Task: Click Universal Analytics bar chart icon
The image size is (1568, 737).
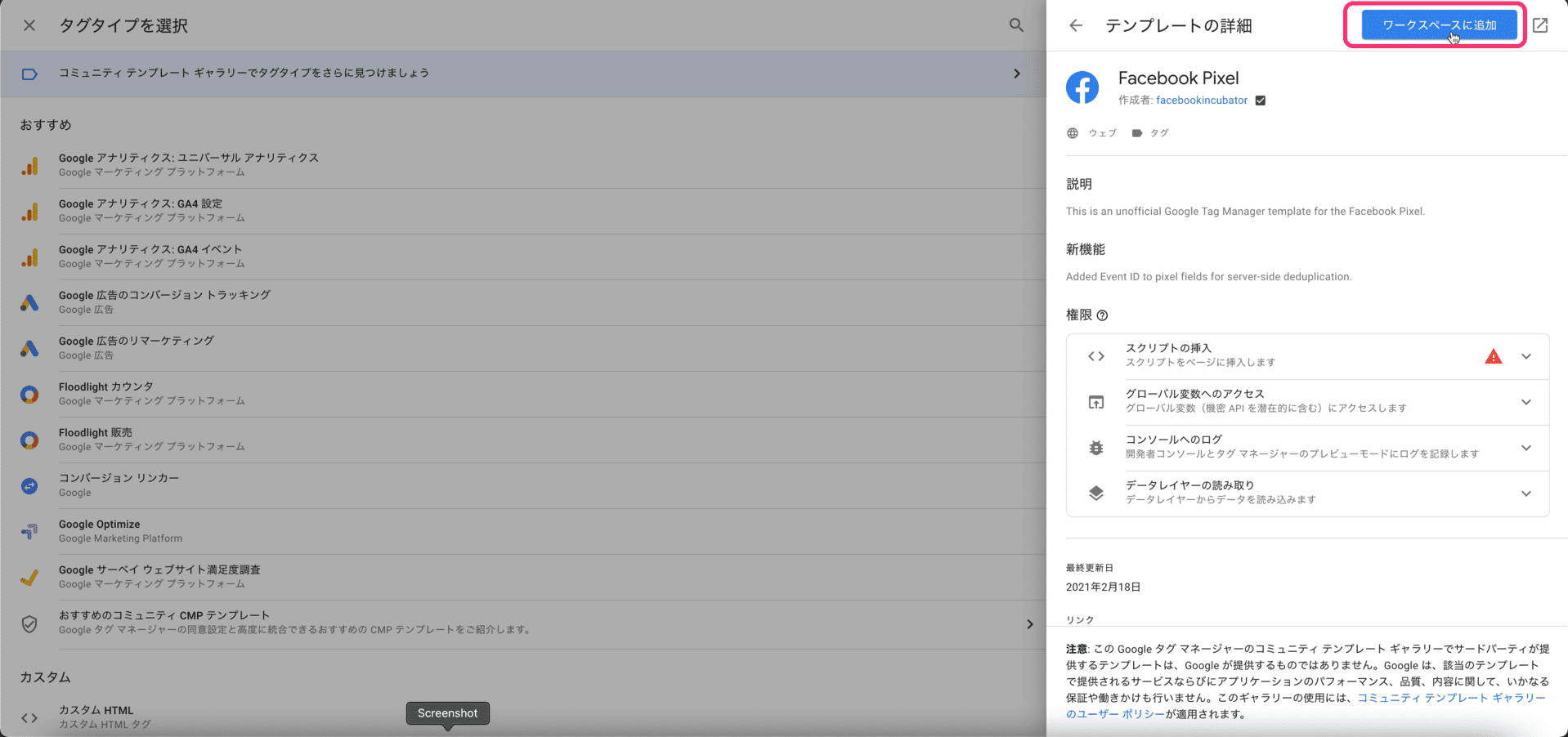Action: pyautogui.click(x=29, y=166)
